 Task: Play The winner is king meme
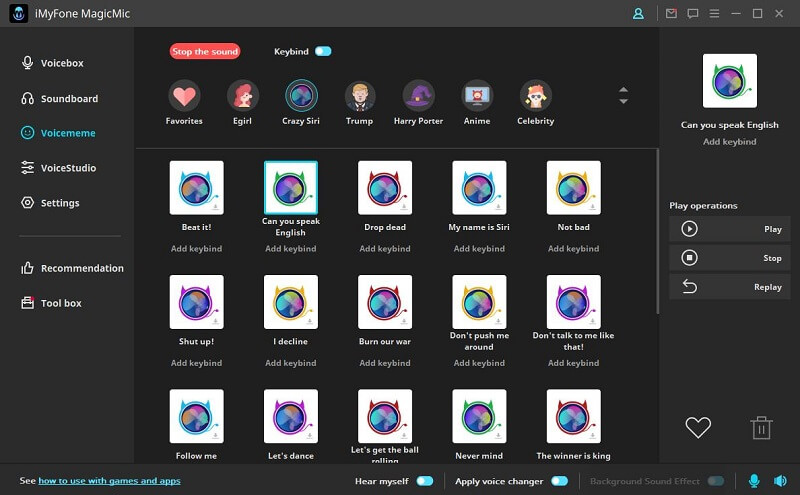(x=573, y=416)
